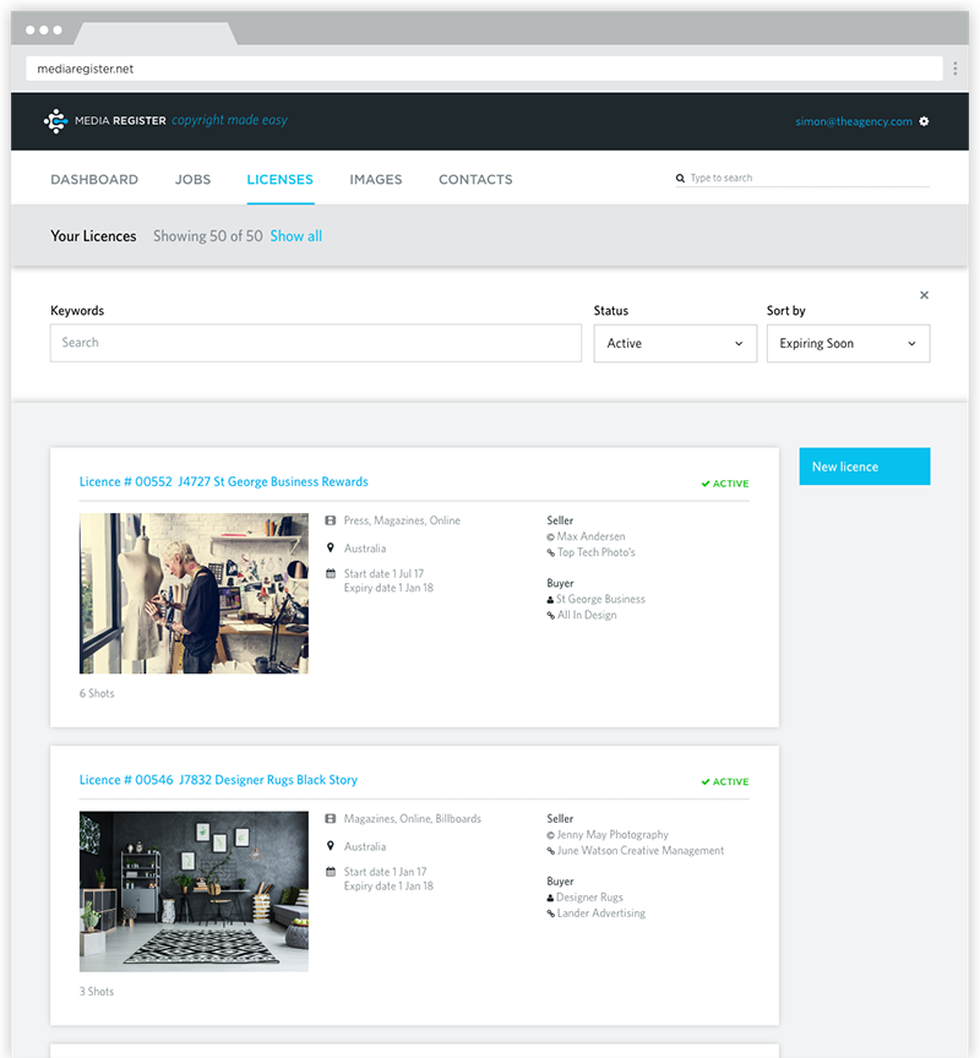Click the New licence button
The width and height of the screenshot is (980, 1058).
(864, 466)
